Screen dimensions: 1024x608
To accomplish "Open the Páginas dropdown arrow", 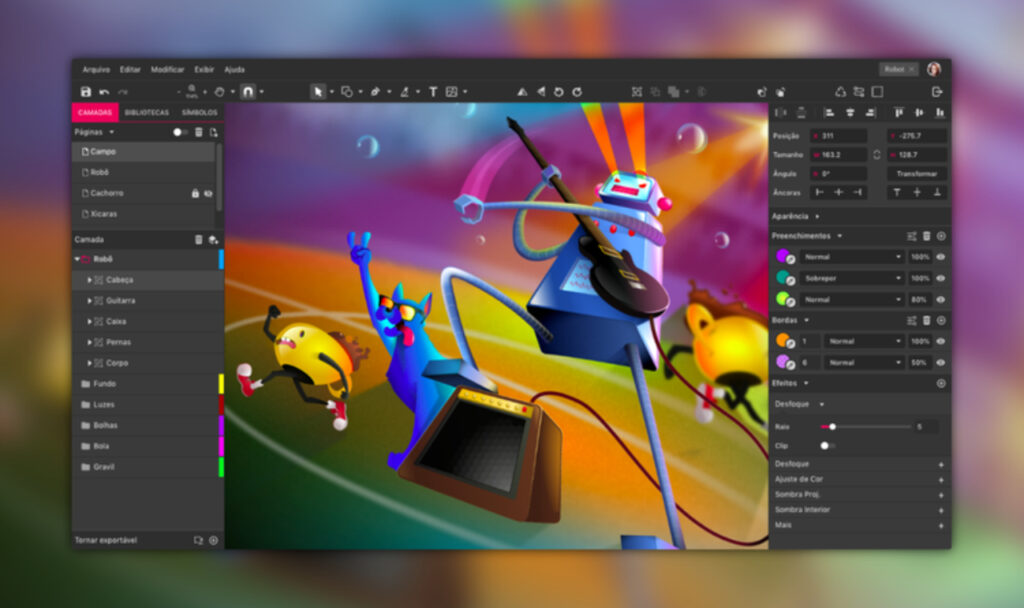I will pyautogui.click(x=112, y=133).
